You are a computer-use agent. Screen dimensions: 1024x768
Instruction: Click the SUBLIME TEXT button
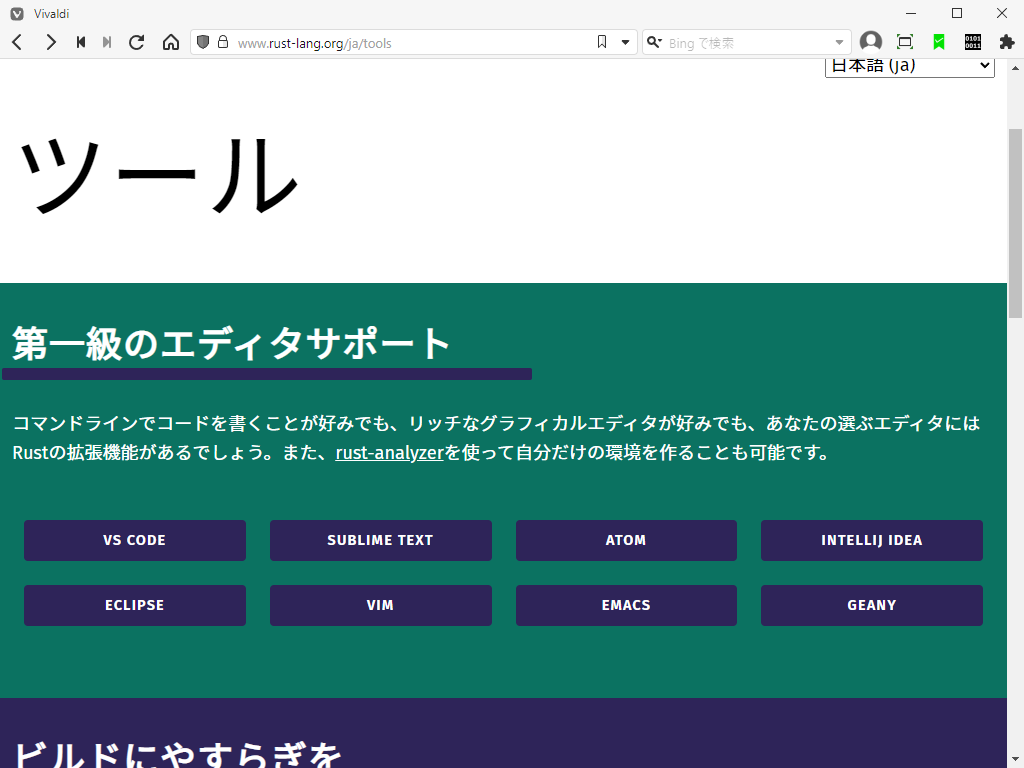380,540
